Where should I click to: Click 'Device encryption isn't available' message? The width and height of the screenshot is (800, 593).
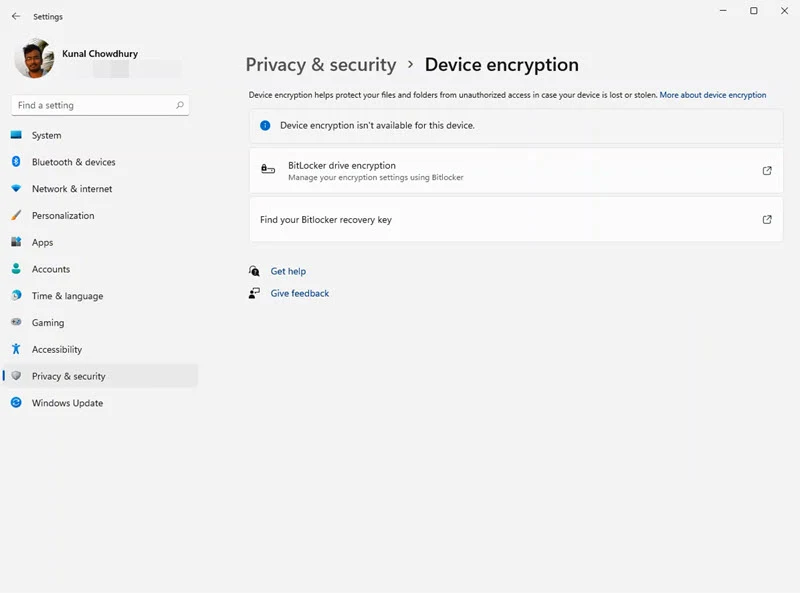(x=377, y=126)
